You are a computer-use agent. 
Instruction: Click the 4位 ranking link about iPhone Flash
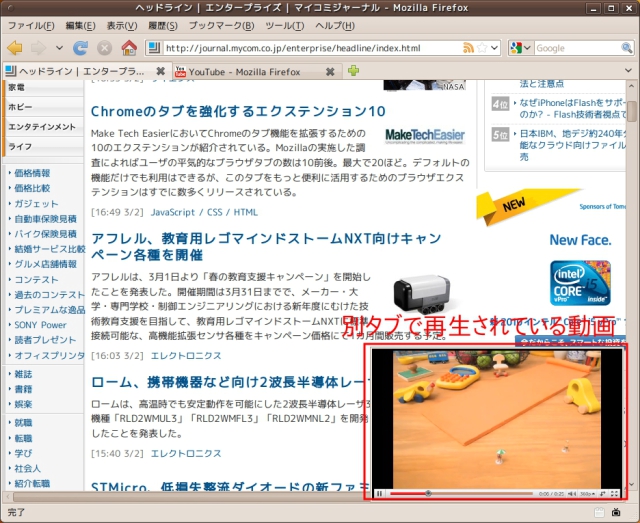pos(572,109)
